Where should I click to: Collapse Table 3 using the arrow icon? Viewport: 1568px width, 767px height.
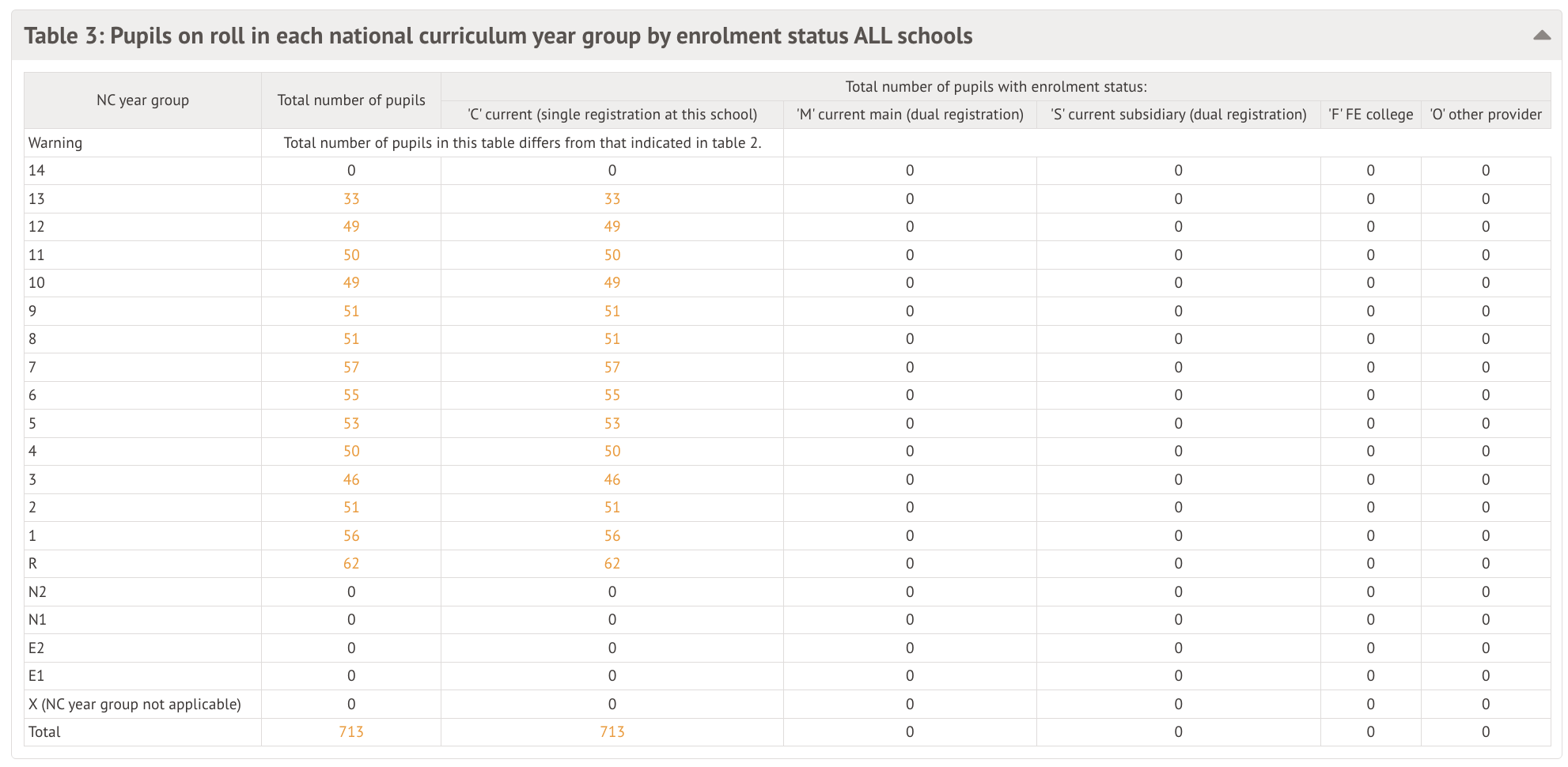1541,35
